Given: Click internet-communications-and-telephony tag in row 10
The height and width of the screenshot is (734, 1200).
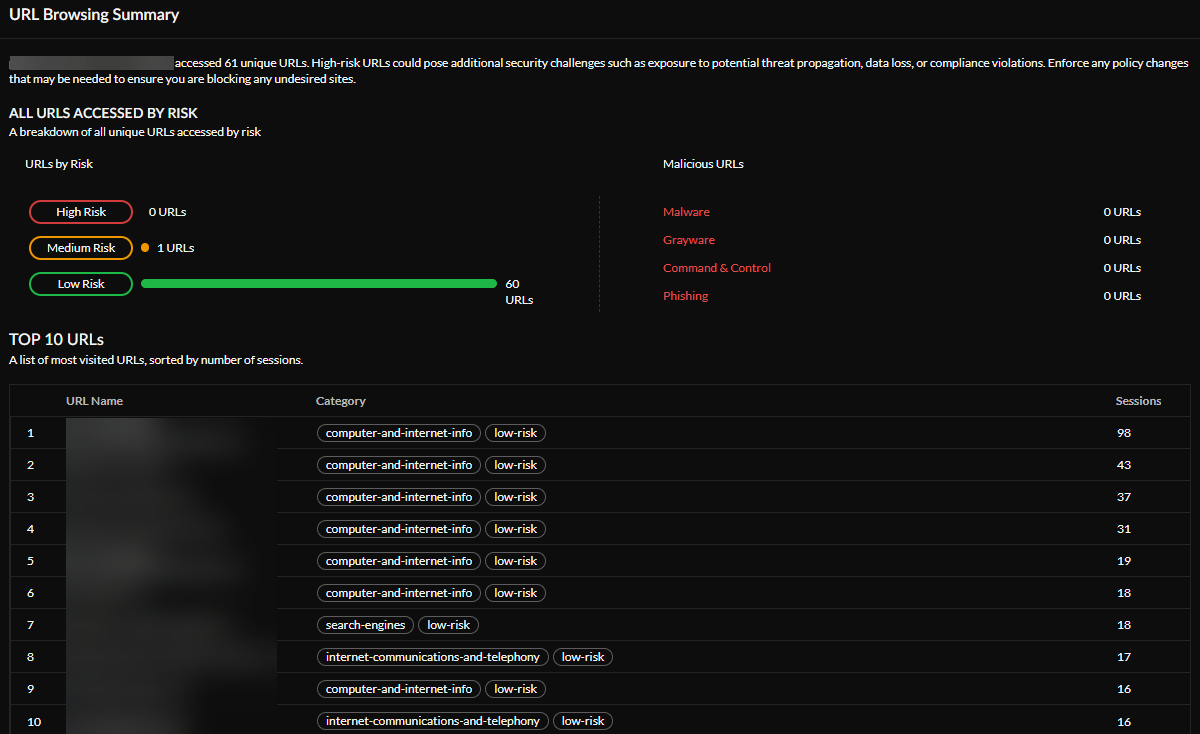Looking at the screenshot, I should pos(433,721).
